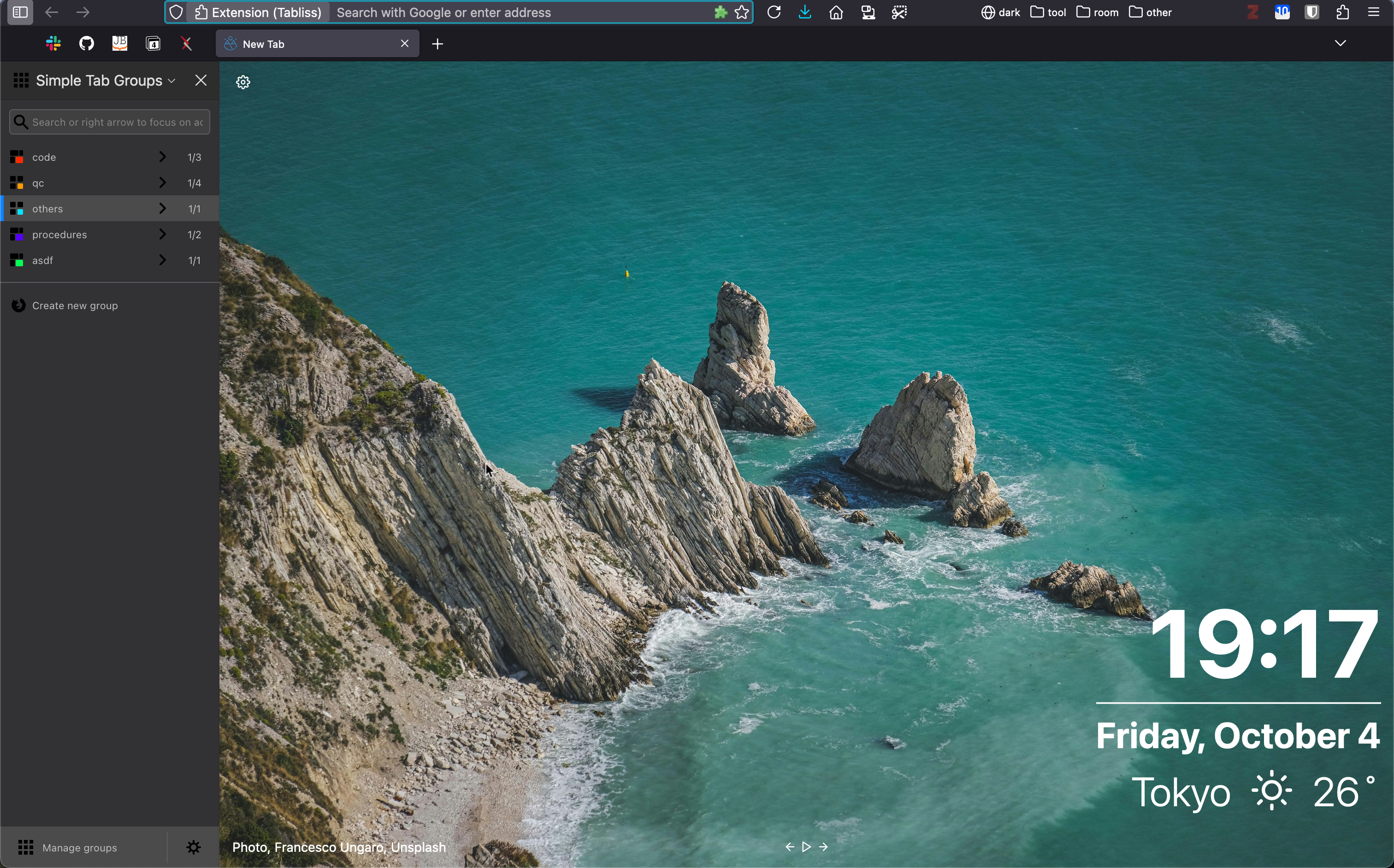Image resolution: width=1394 pixels, height=868 pixels.
Task: Click the Reload page icon
Action: [774, 12]
